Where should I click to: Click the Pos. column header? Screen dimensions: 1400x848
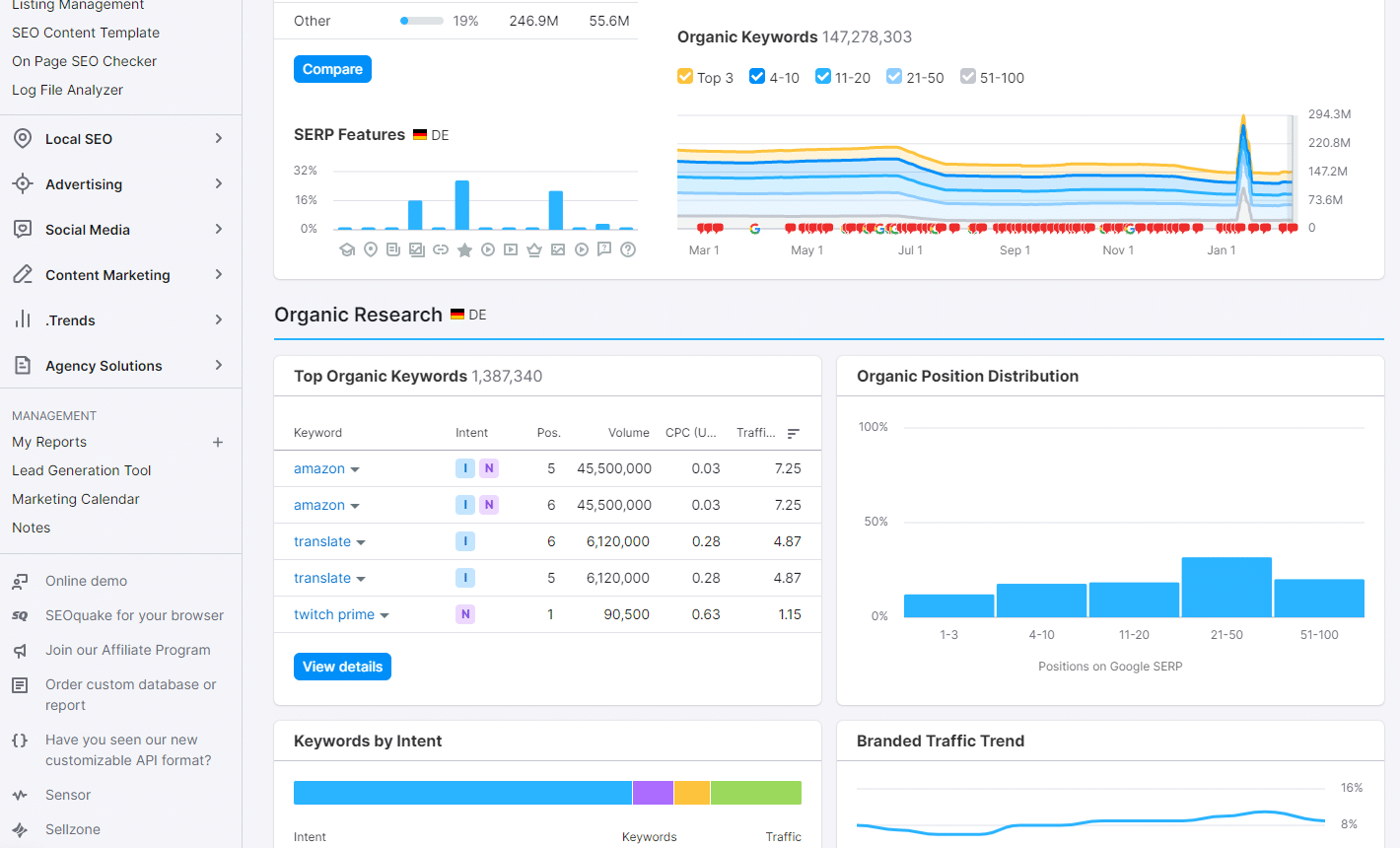549,433
